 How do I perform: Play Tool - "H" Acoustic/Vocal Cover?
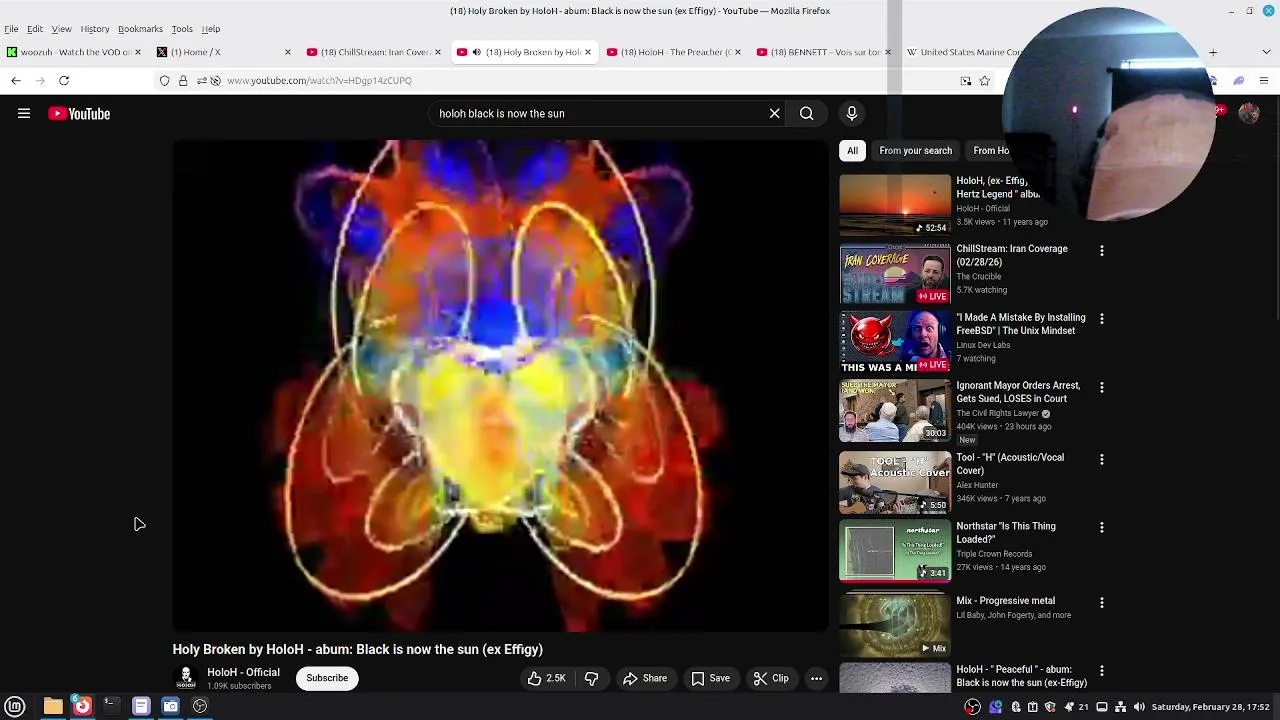pyautogui.click(x=895, y=482)
